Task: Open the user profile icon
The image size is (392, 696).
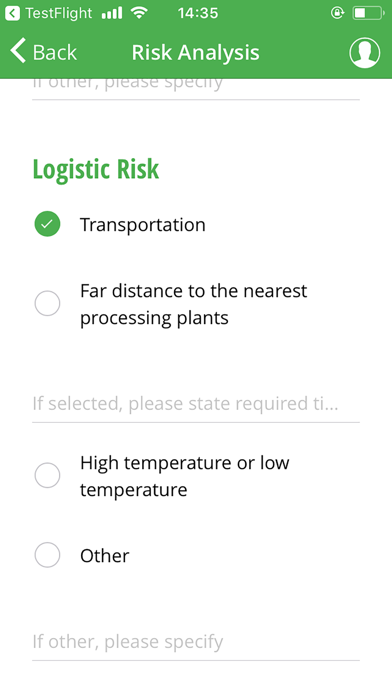Action: 364,52
